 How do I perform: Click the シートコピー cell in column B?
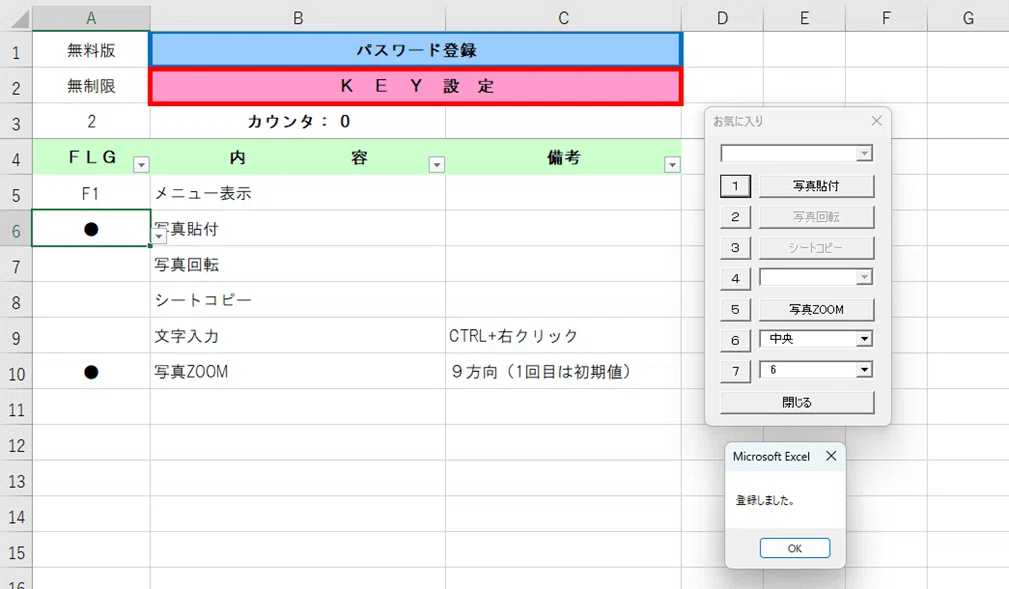298,300
